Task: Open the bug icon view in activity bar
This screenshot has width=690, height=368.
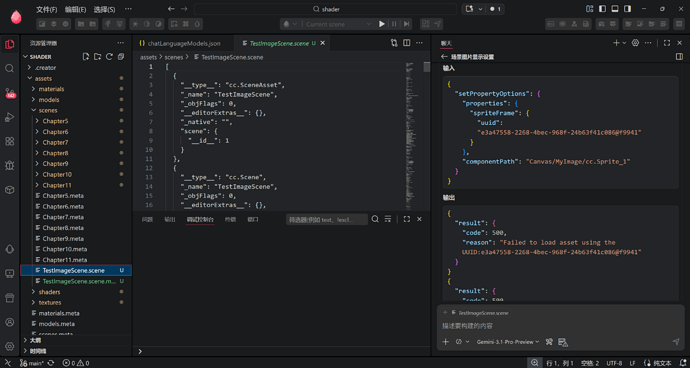Action: click(9, 166)
